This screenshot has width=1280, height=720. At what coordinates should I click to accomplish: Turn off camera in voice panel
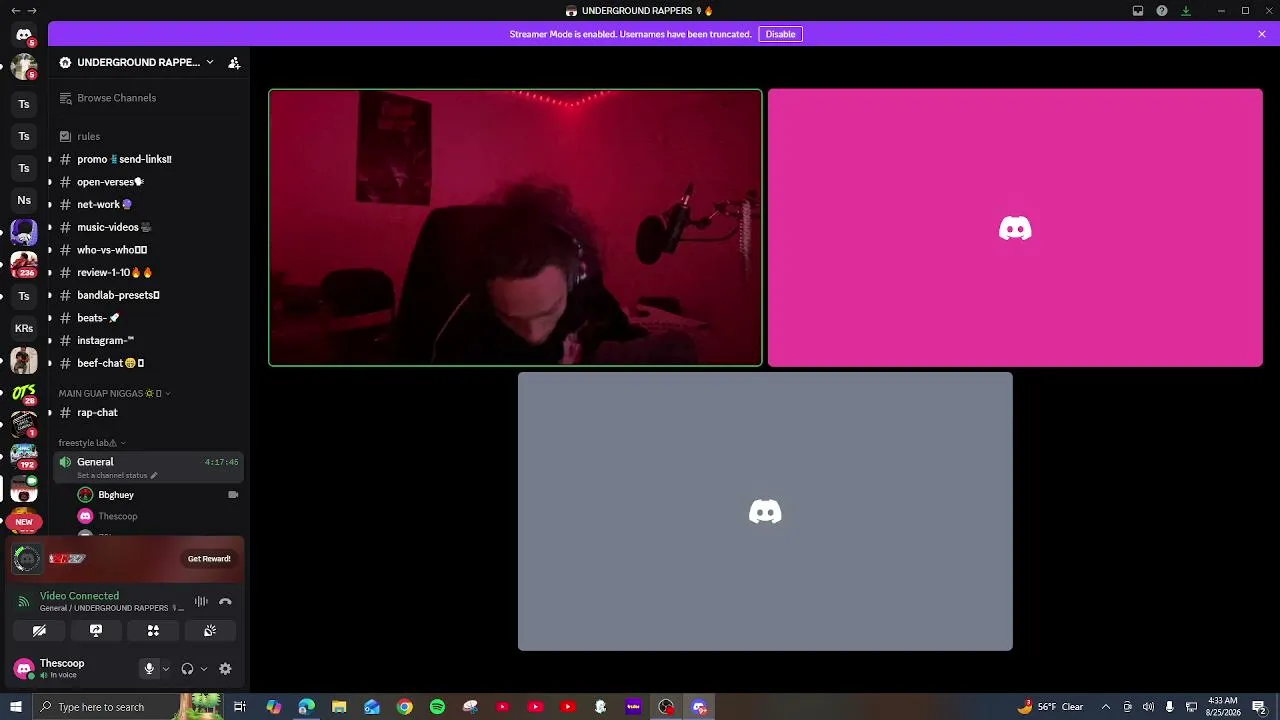point(39,631)
